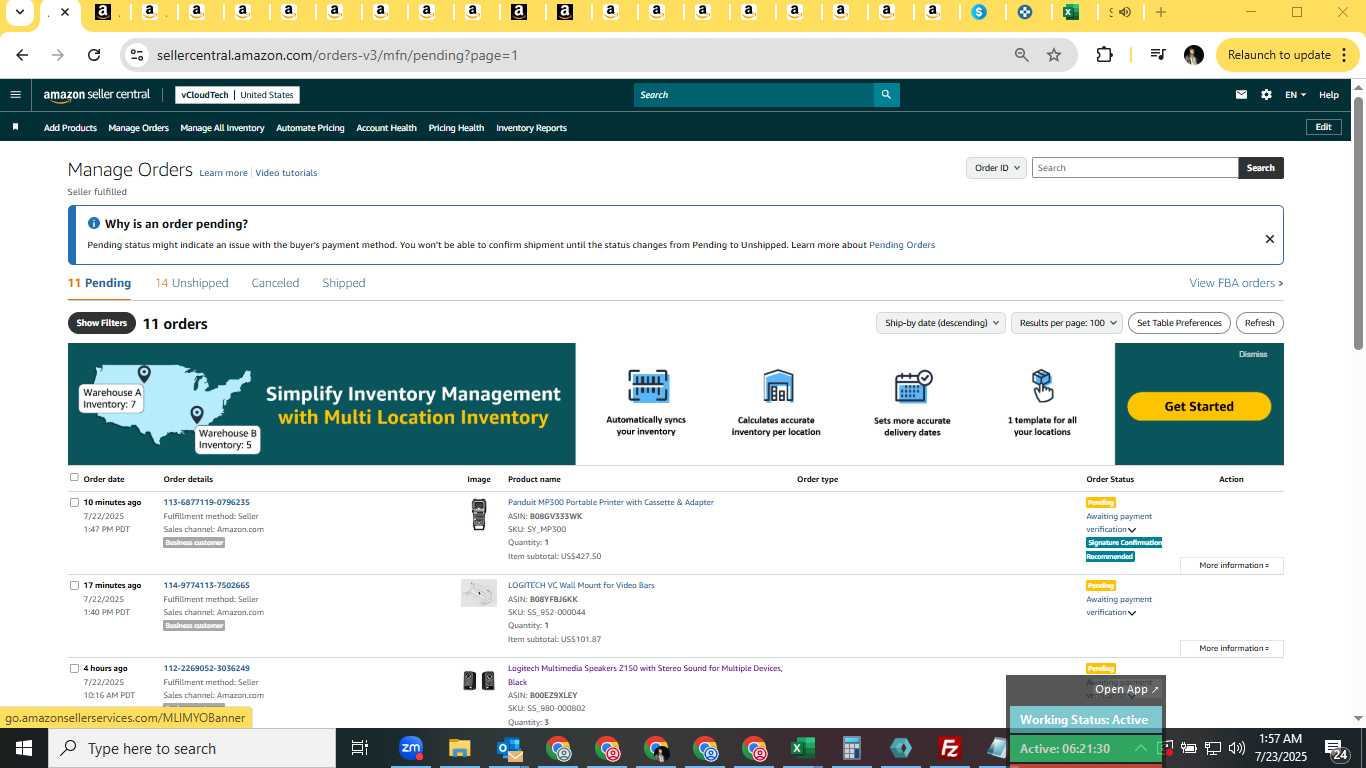Click the header Search input box

[x=753, y=95]
